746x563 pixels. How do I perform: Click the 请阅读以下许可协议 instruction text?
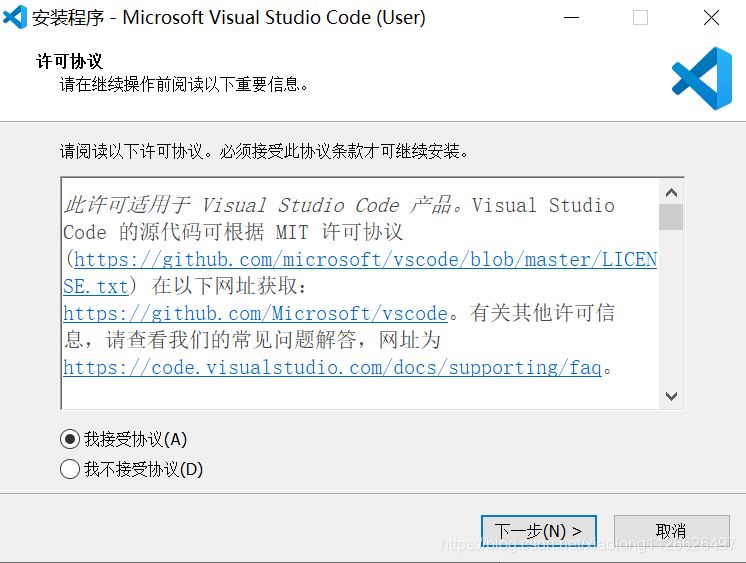coord(264,152)
